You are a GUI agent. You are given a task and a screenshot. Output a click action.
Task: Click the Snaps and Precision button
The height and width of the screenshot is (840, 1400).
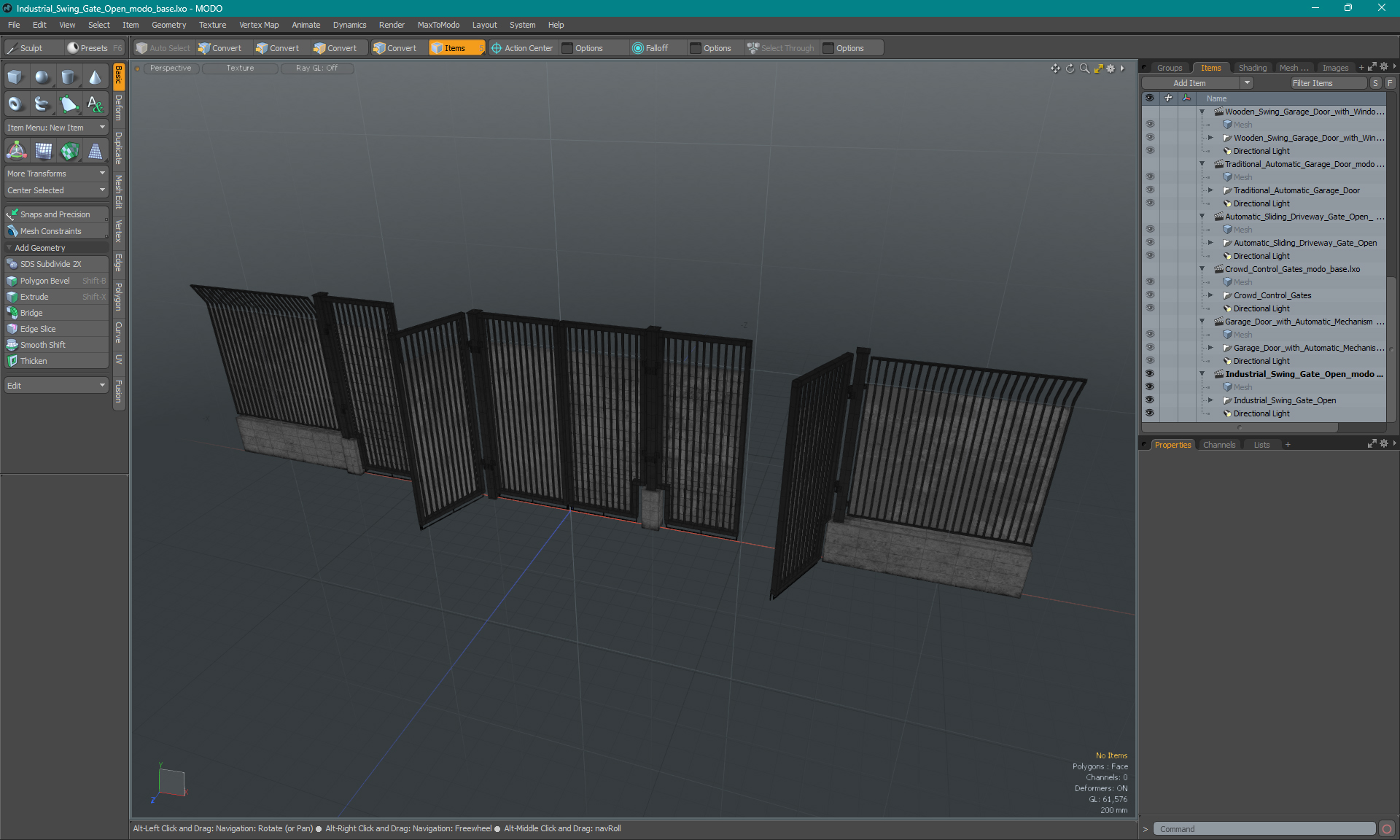(56, 214)
